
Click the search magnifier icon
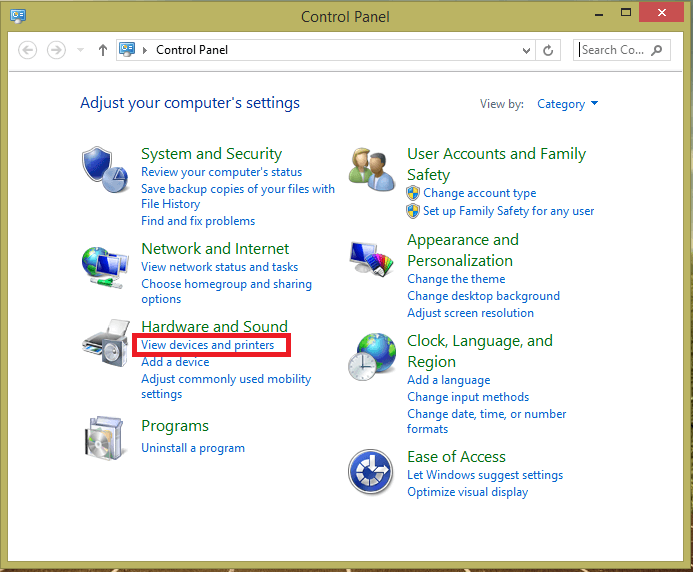[657, 50]
